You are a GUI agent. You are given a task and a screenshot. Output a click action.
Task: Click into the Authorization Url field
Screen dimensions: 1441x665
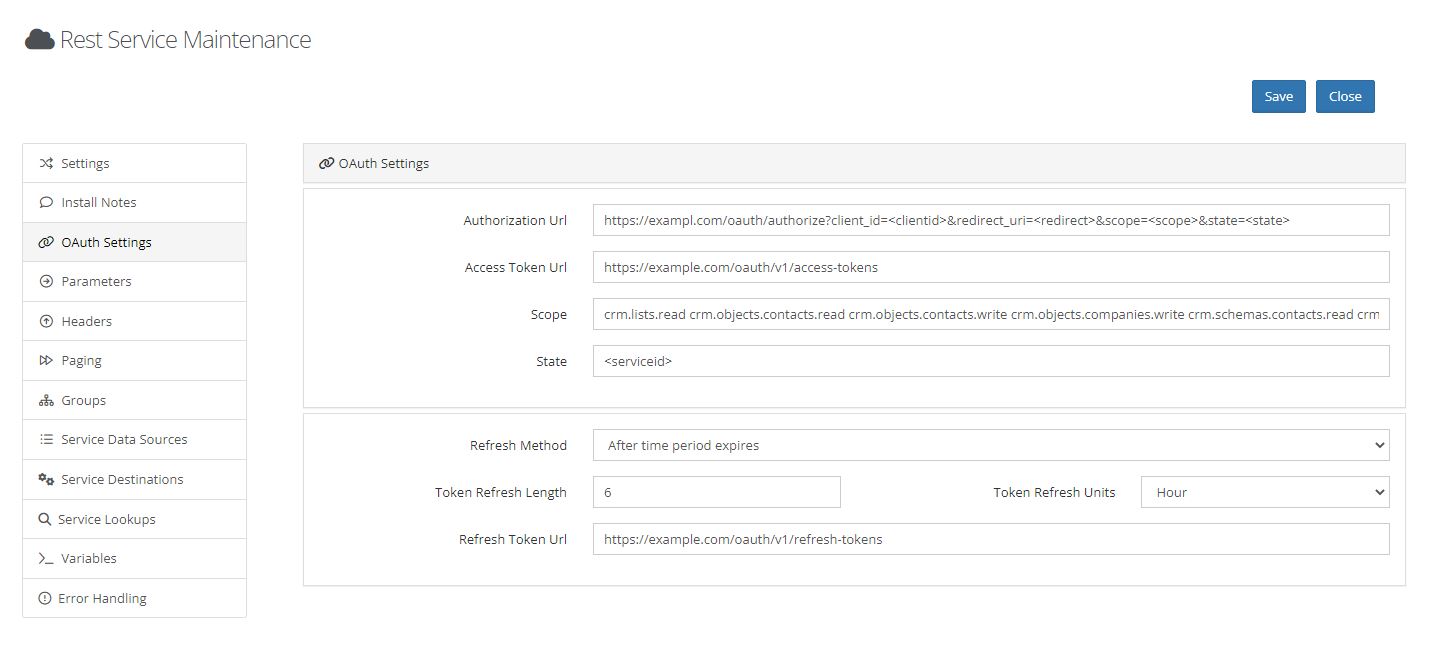(990, 220)
